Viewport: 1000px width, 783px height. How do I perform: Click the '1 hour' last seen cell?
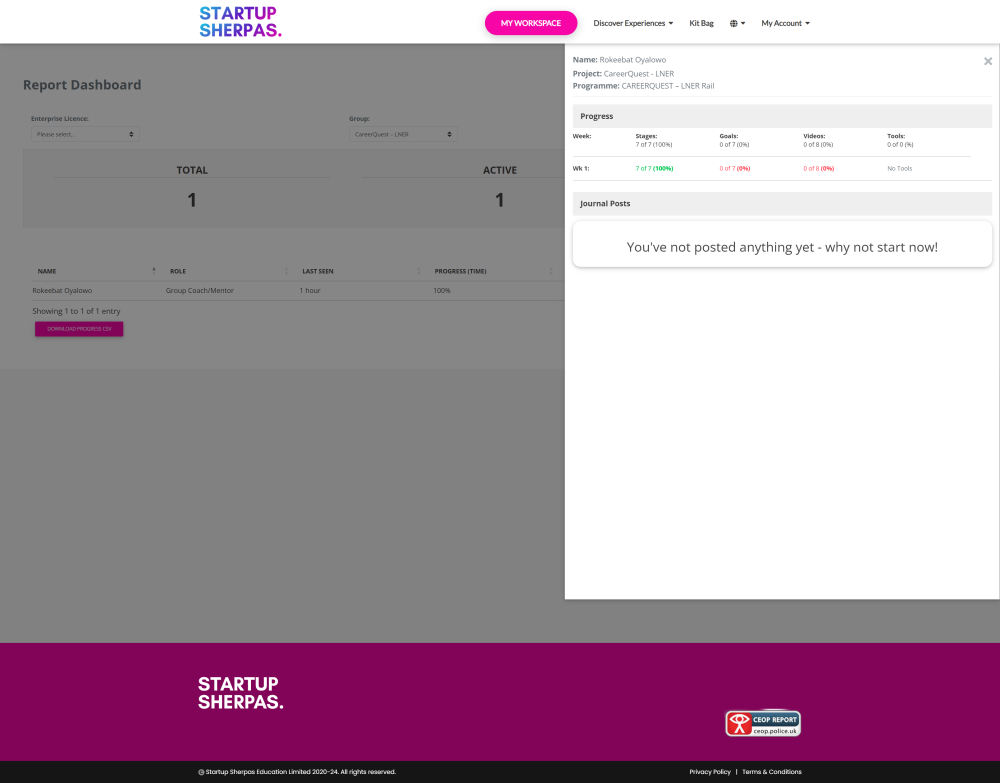(310, 290)
